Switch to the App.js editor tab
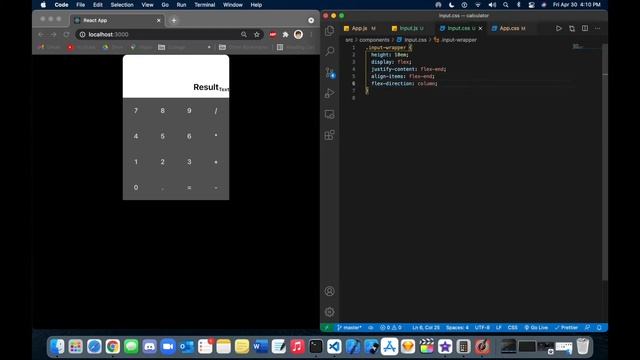Viewport: 640px width, 360px height. 360,28
